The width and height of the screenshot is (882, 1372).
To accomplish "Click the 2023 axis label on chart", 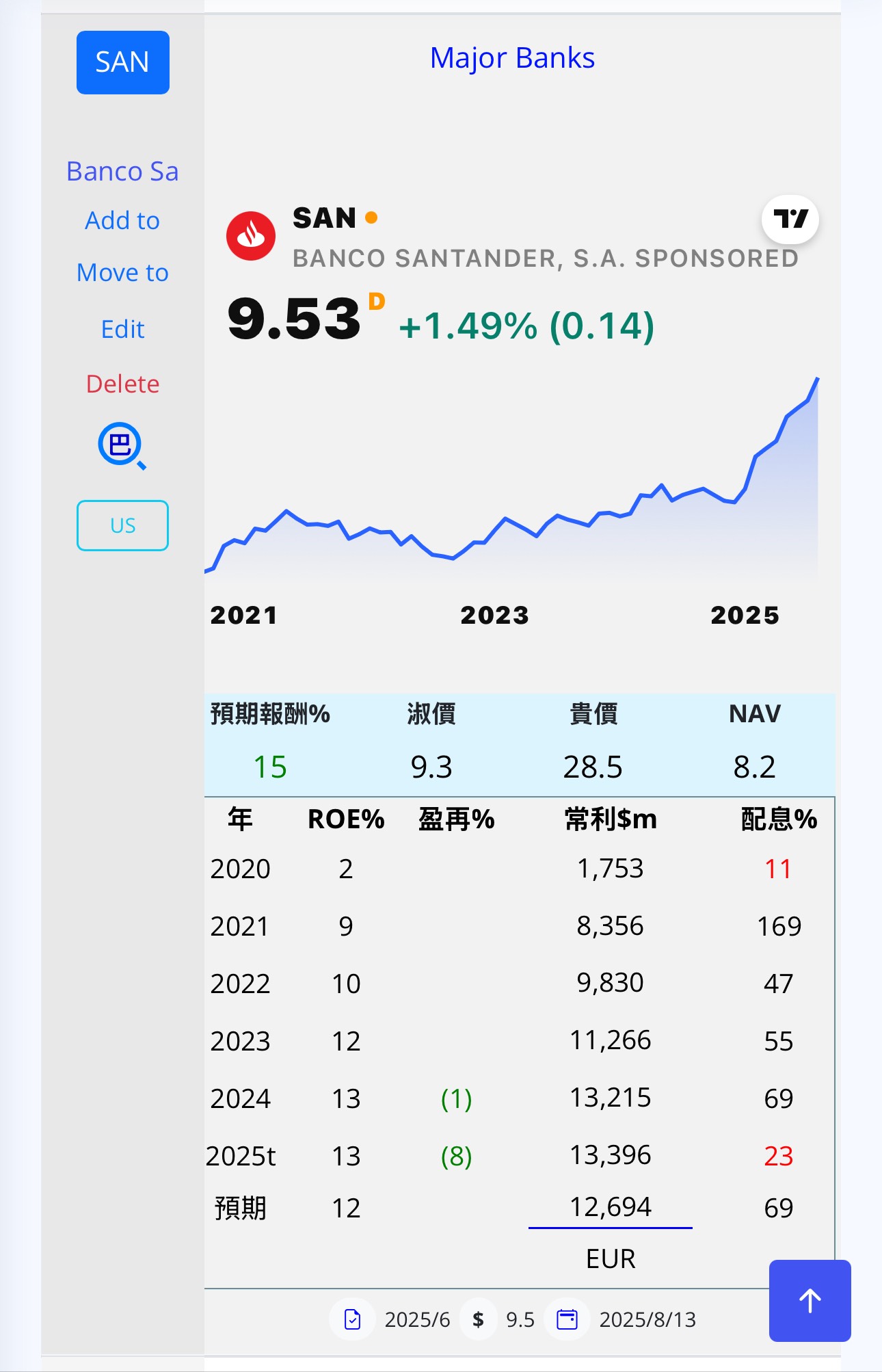I will [494, 615].
